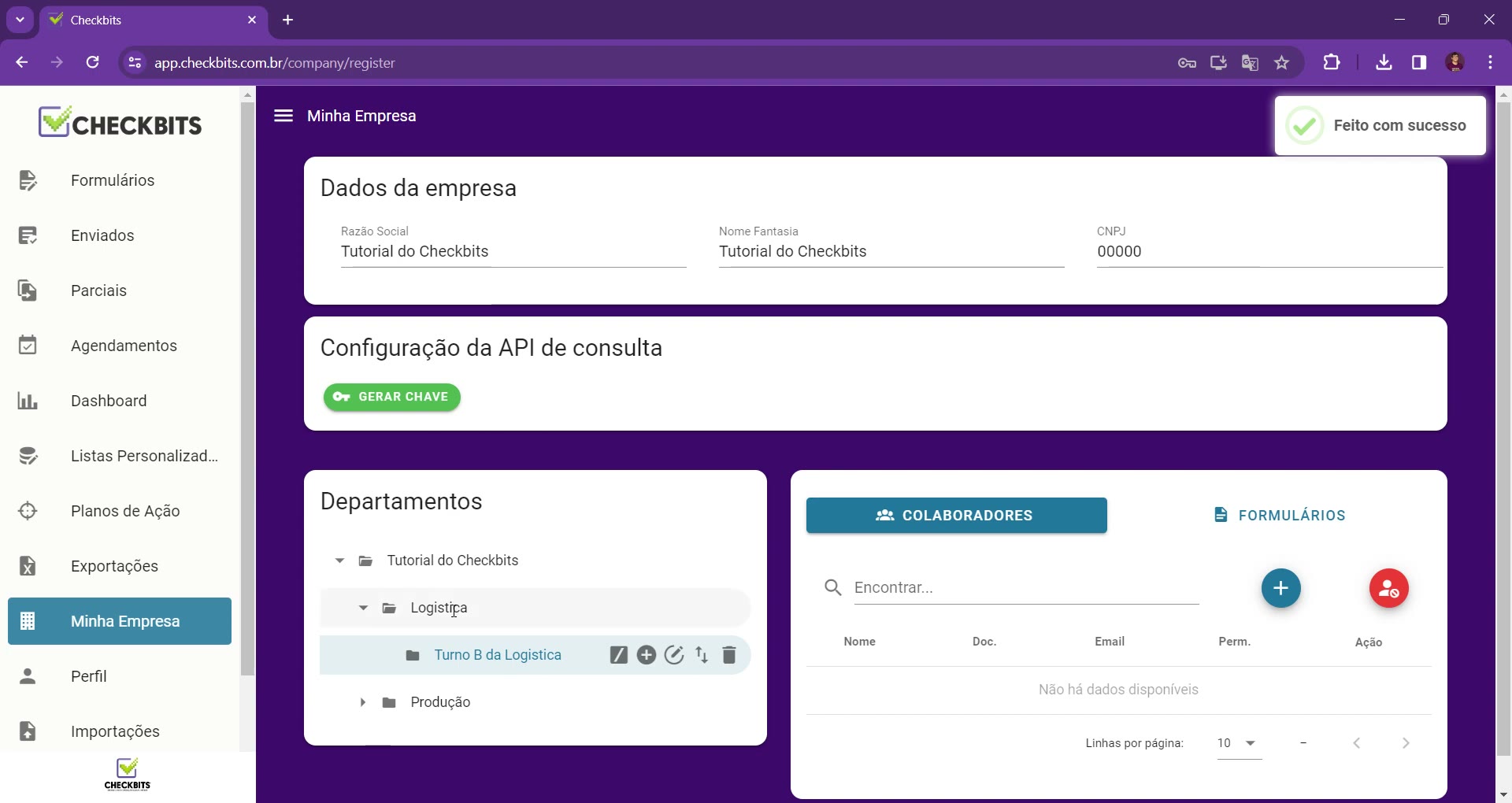Open the browser extensions icon
This screenshot has width=1512, height=803.
(1332, 62)
